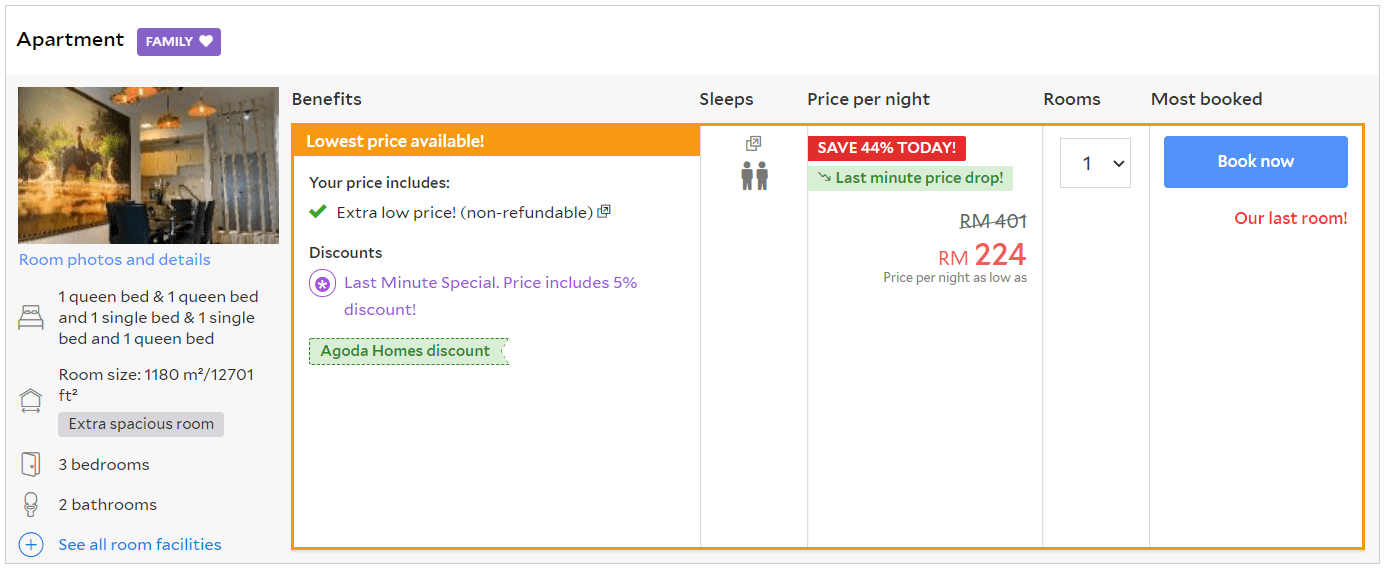Click the Extra spacious room tag
The image size is (1392, 577).
pyautogui.click(x=141, y=424)
